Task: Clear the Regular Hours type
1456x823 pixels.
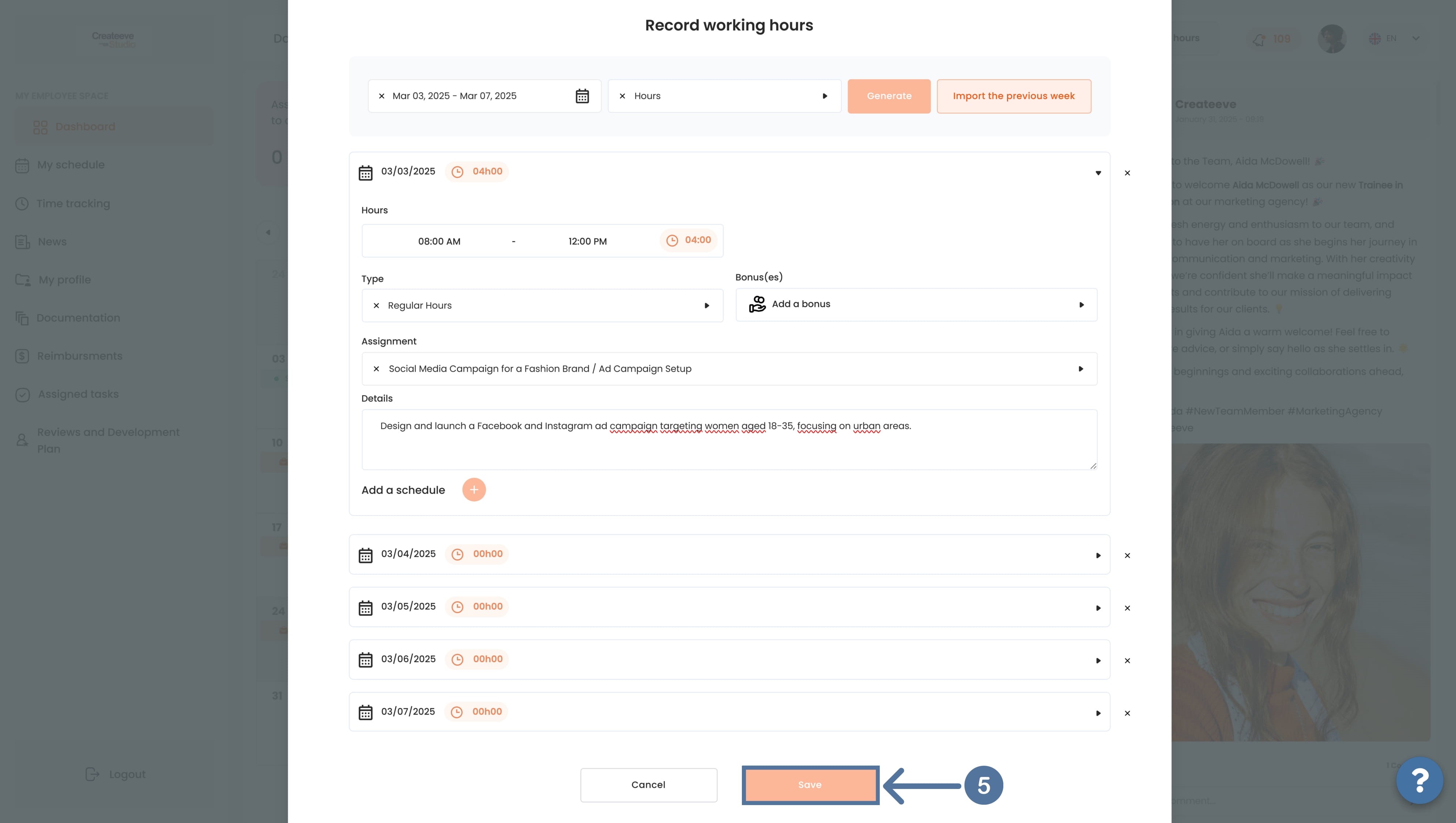Action: click(376, 305)
